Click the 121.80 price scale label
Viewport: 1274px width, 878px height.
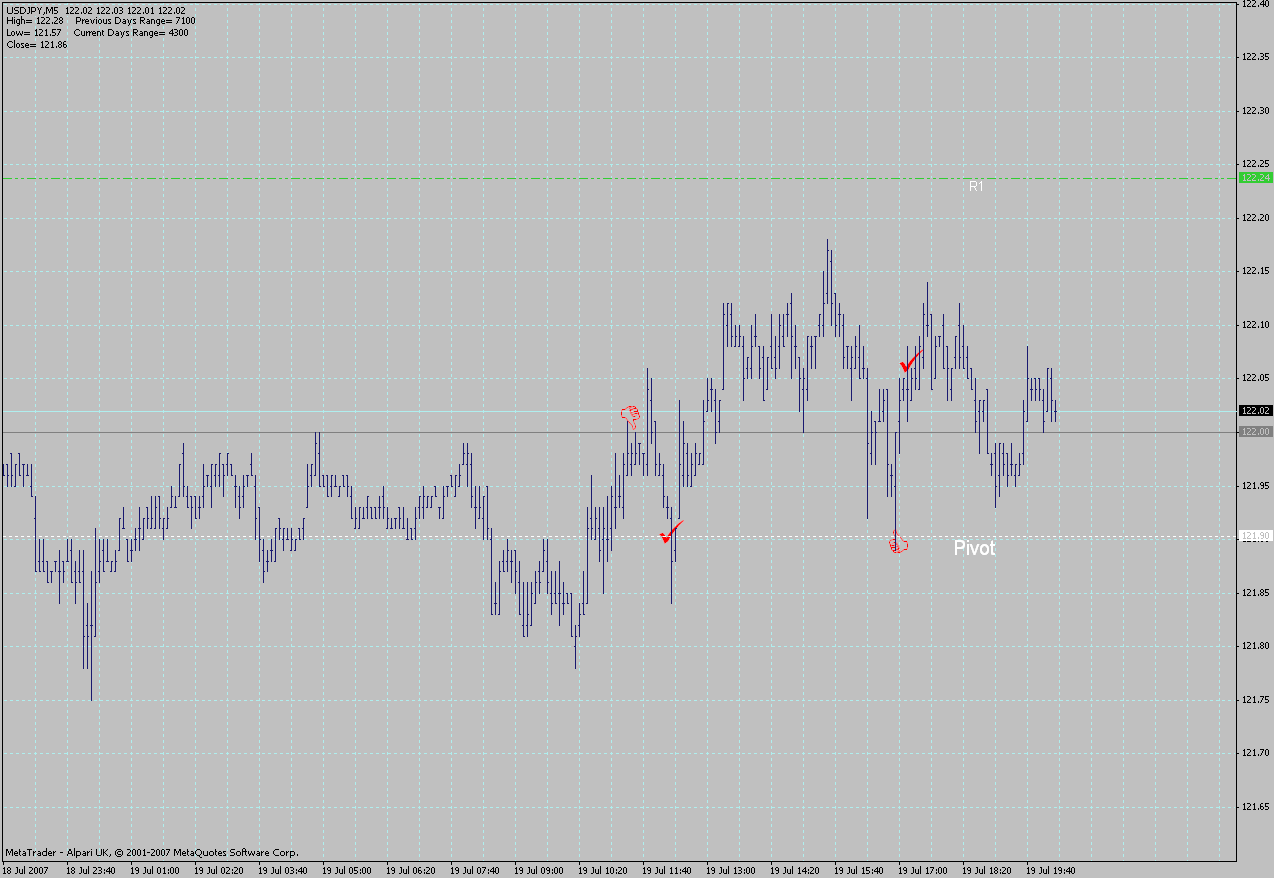click(x=1256, y=646)
